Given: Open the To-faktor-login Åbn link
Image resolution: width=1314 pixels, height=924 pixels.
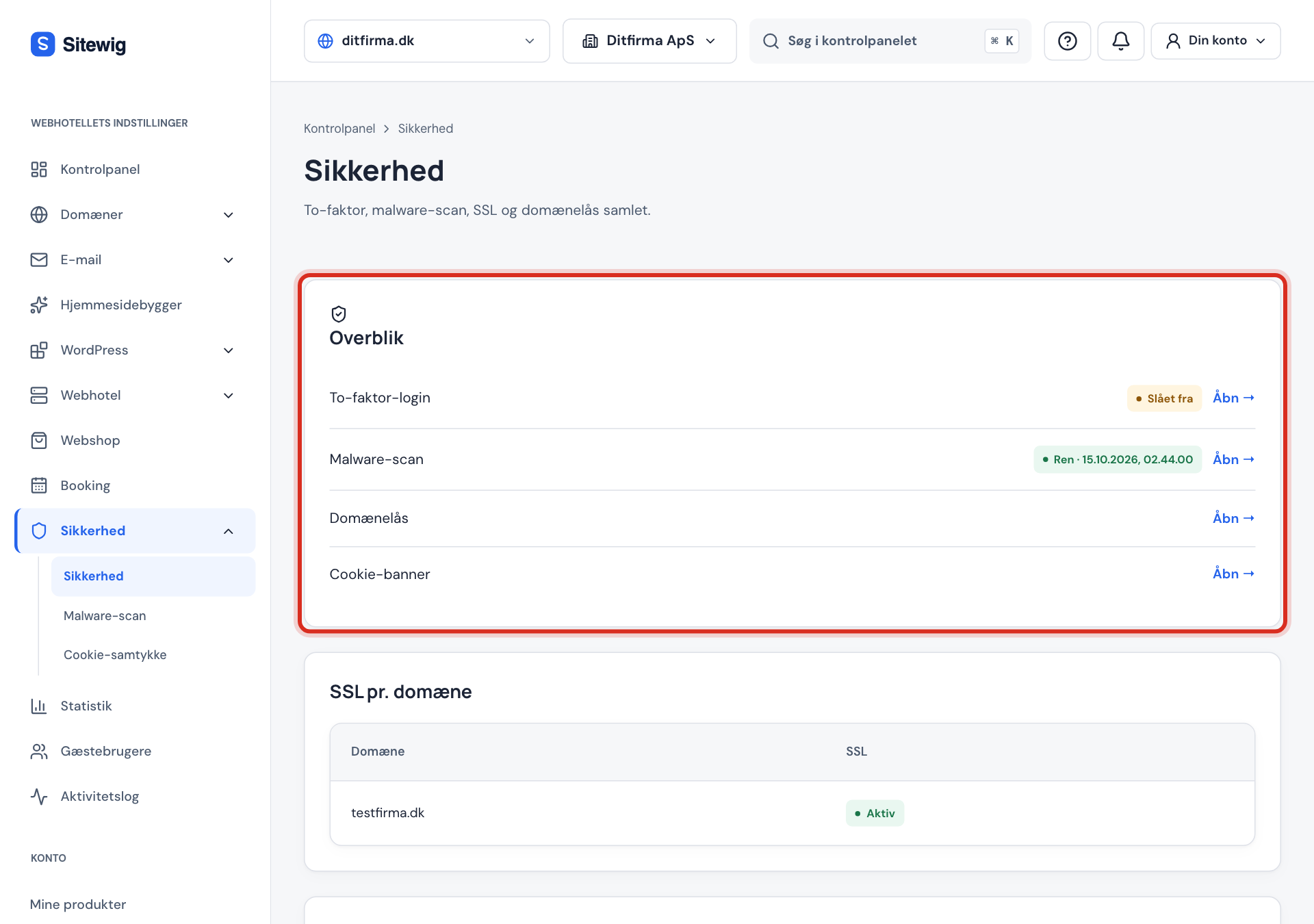Looking at the screenshot, I should tap(1234, 398).
